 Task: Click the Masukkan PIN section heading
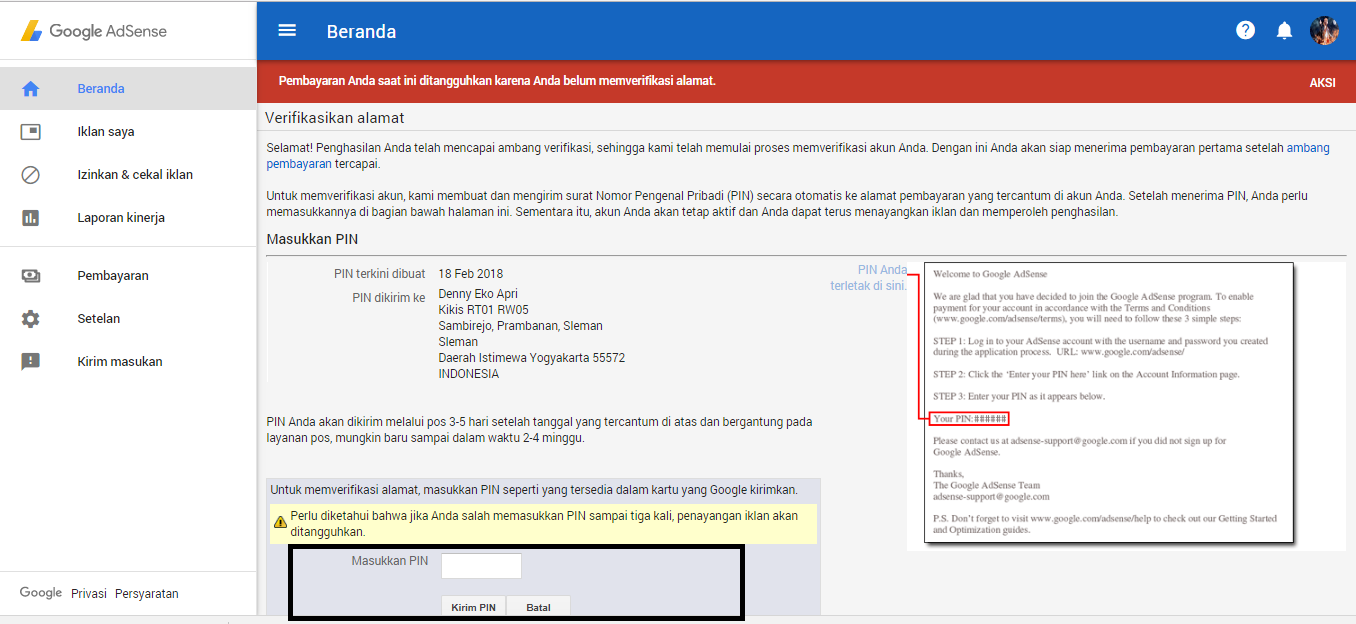(312, 239)
